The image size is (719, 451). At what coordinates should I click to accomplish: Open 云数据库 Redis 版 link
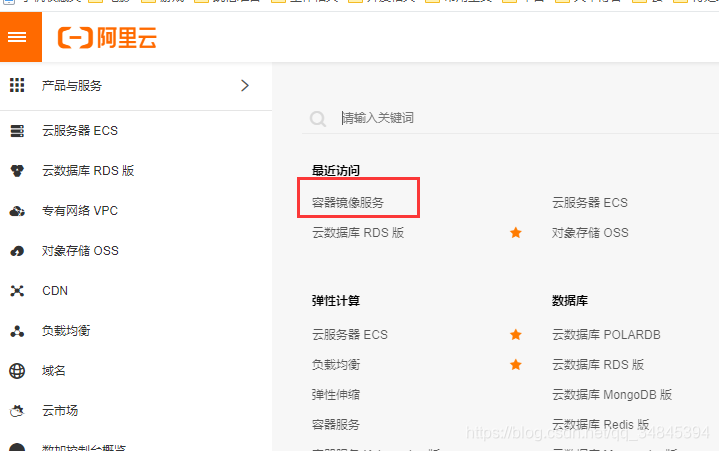pyautogui.click(x=601, y=424)
